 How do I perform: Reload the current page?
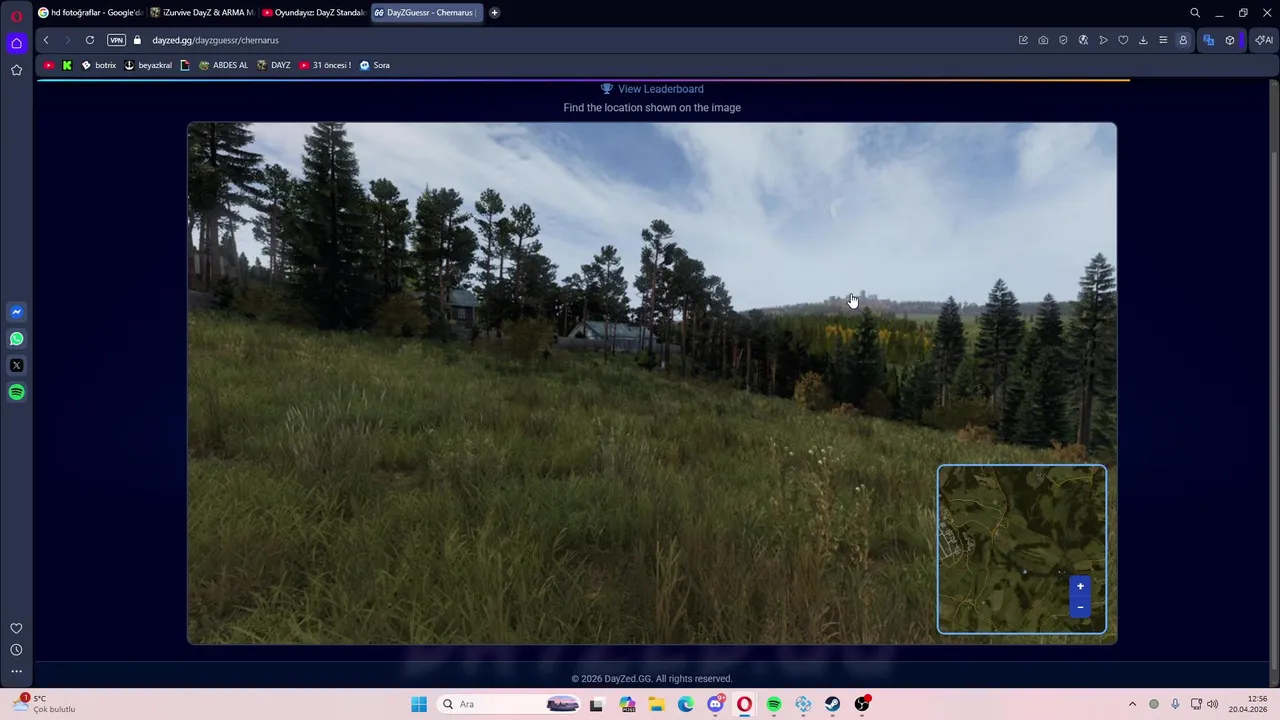coord(90,40)
